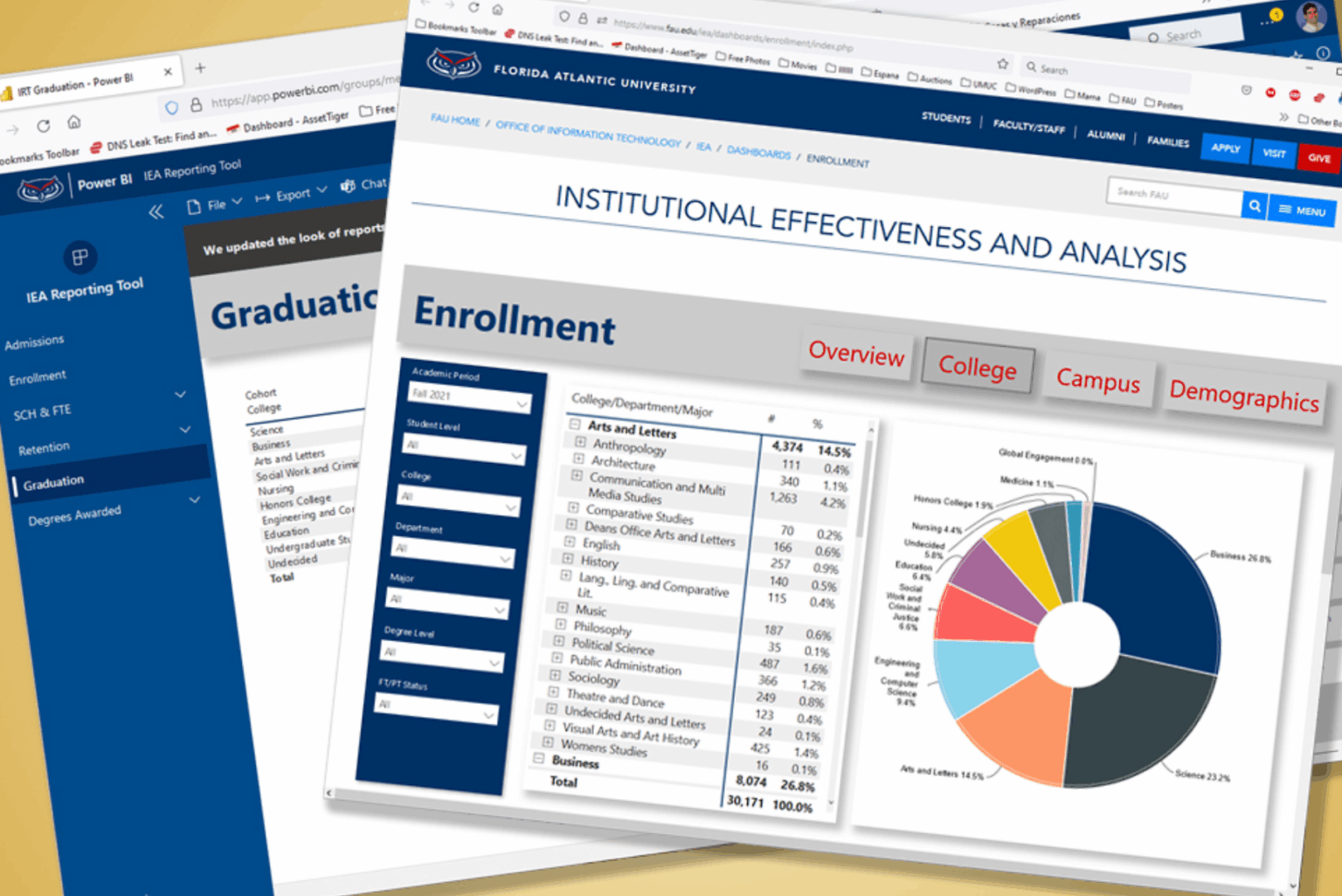Click the shield icon beside the powerbi.com address
Screen dimensions: 1342x896
click(172, 107)
